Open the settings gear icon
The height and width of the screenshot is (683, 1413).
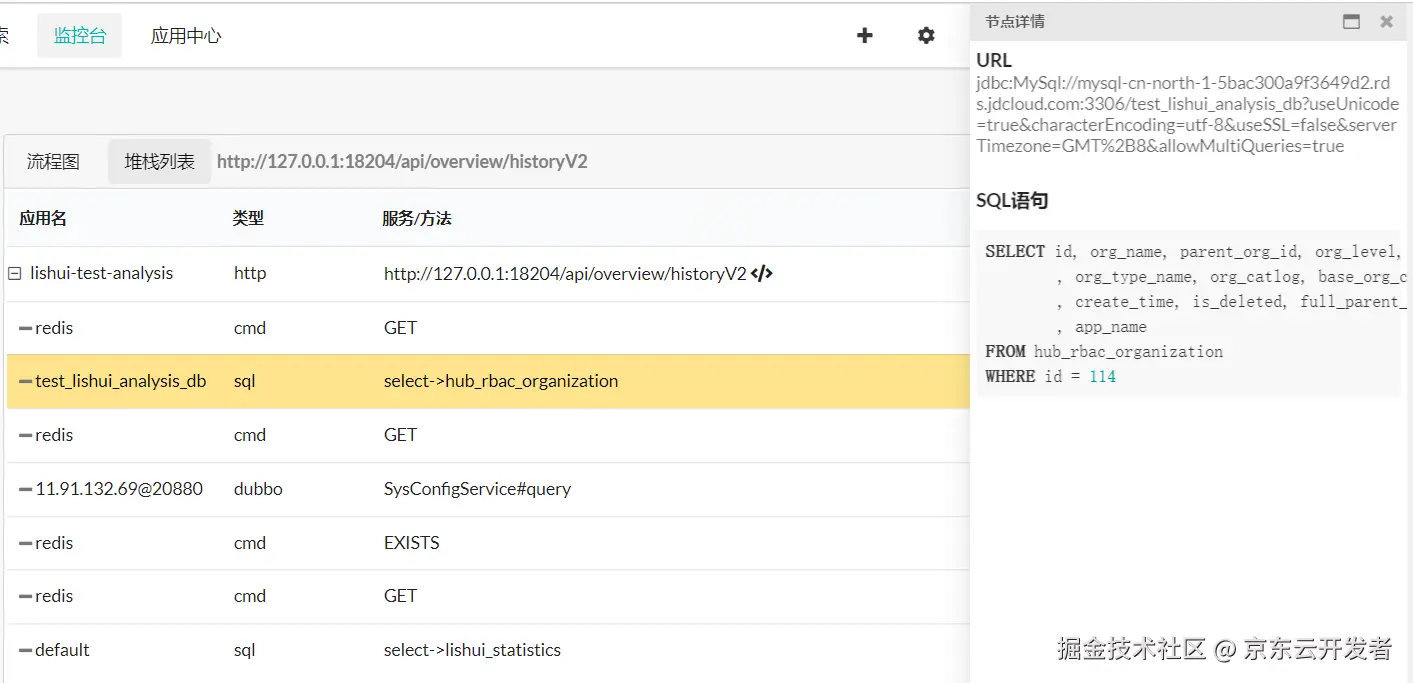pyautogui.click(x=926, y=36)
